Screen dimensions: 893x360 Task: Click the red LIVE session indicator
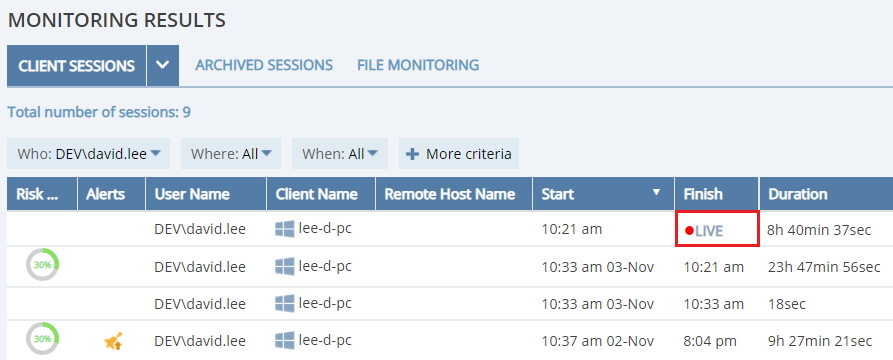point(704,231)
